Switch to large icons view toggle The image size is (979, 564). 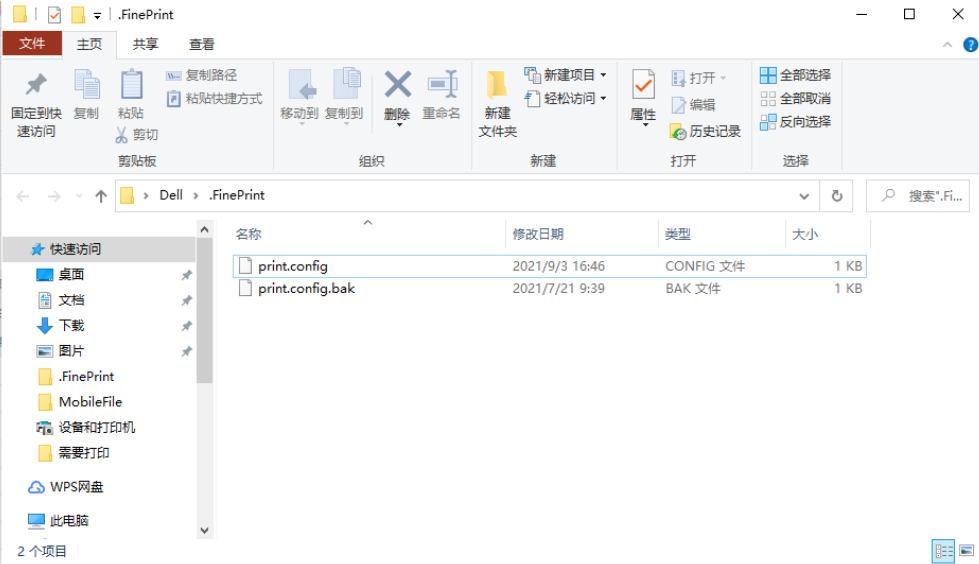click(966, 550)
